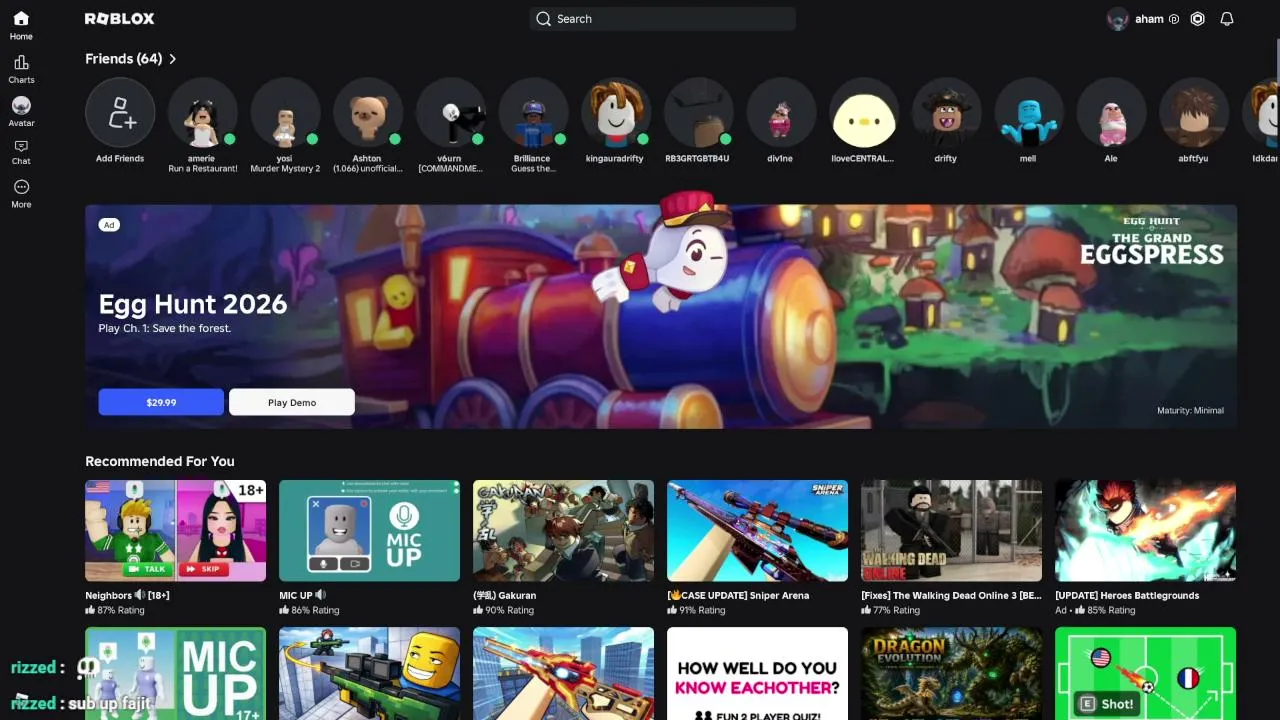Click amerie's 'Run a Restaurant!' status
1280x720 pixels.
(x=203, y=169)
